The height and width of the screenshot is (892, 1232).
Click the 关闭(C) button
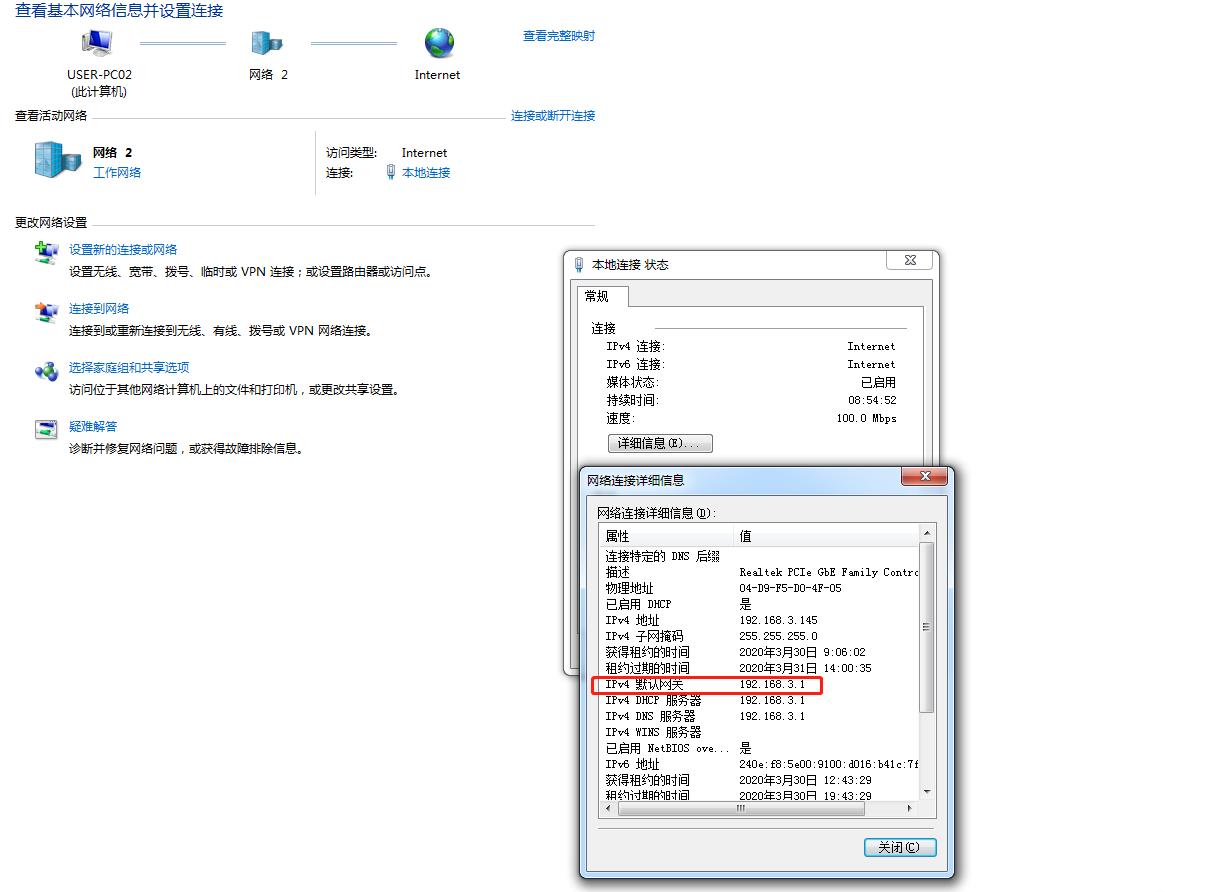tap(898, 847)
